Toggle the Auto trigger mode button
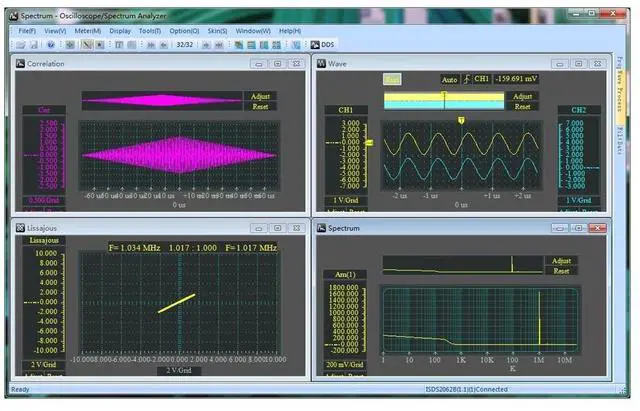The width and height of the screenshot is (640, 411). (448, 79)
